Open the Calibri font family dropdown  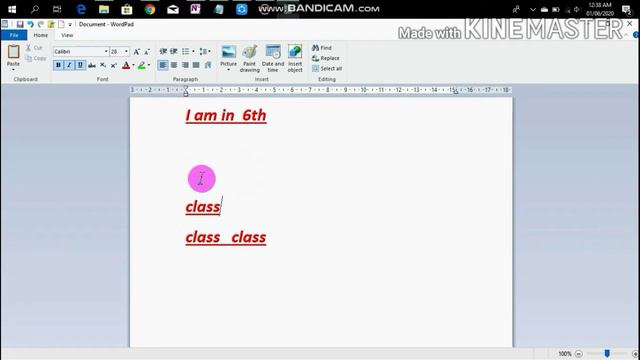(x=106, y=51)
